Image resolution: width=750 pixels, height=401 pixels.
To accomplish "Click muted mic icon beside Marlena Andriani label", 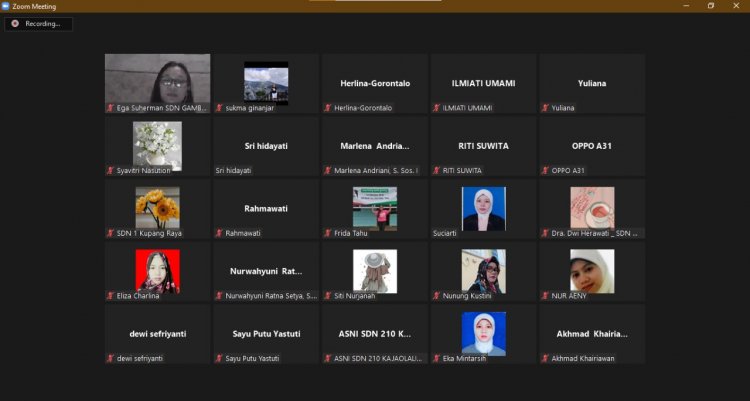I will pyautogui.click(x=328, y=171).
